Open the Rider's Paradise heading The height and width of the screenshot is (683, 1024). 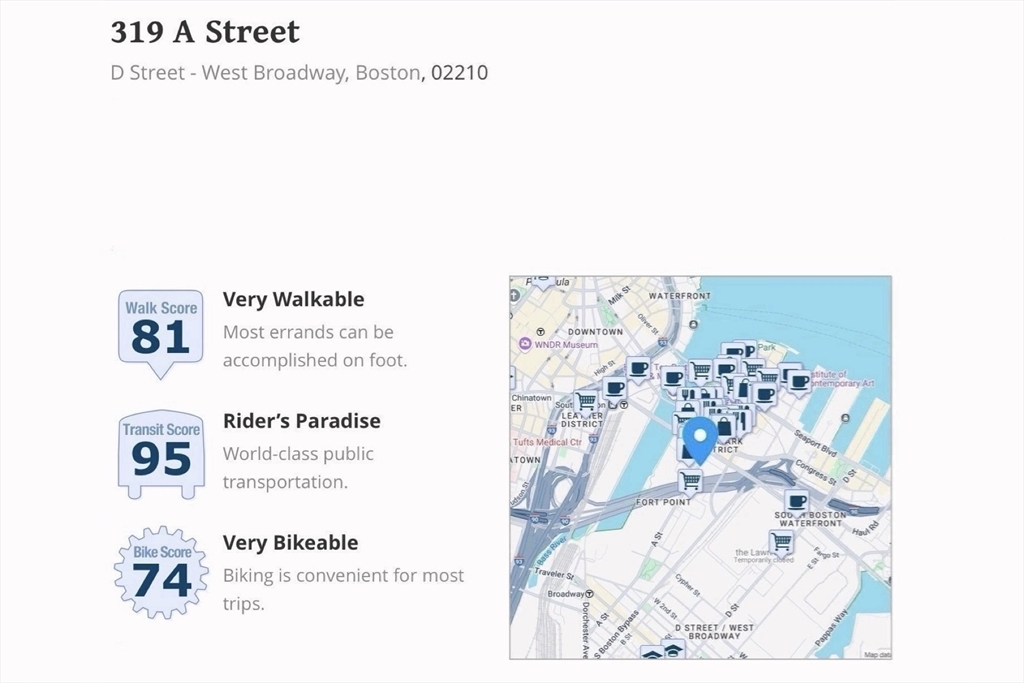[302, 421]
